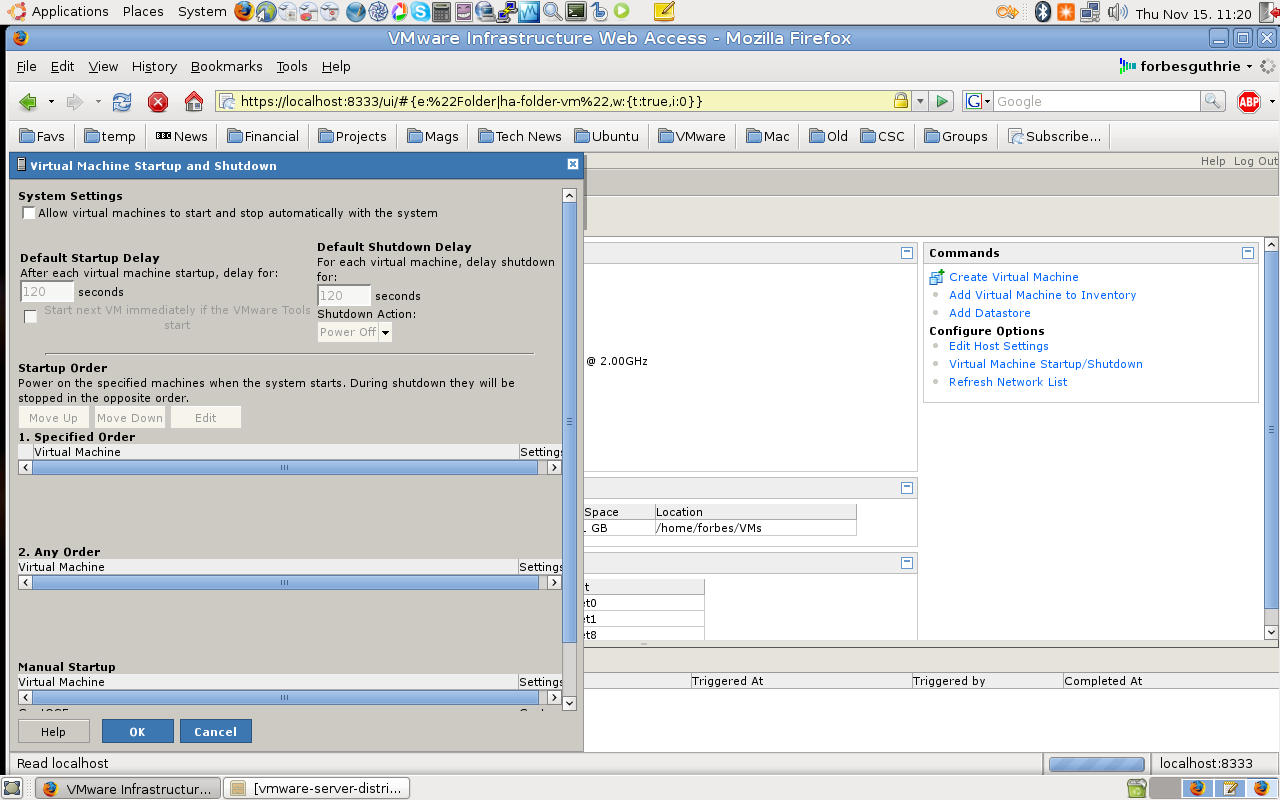Open the Applications menu
Viewport: 1280px width, 800px height.
coord(70,12)
